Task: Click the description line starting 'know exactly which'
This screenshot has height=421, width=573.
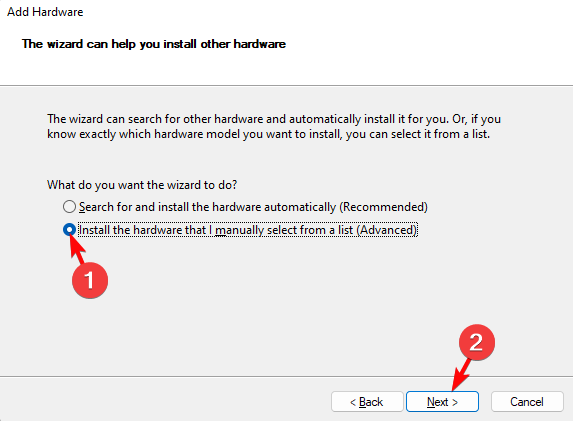Action: click(269, 134)
